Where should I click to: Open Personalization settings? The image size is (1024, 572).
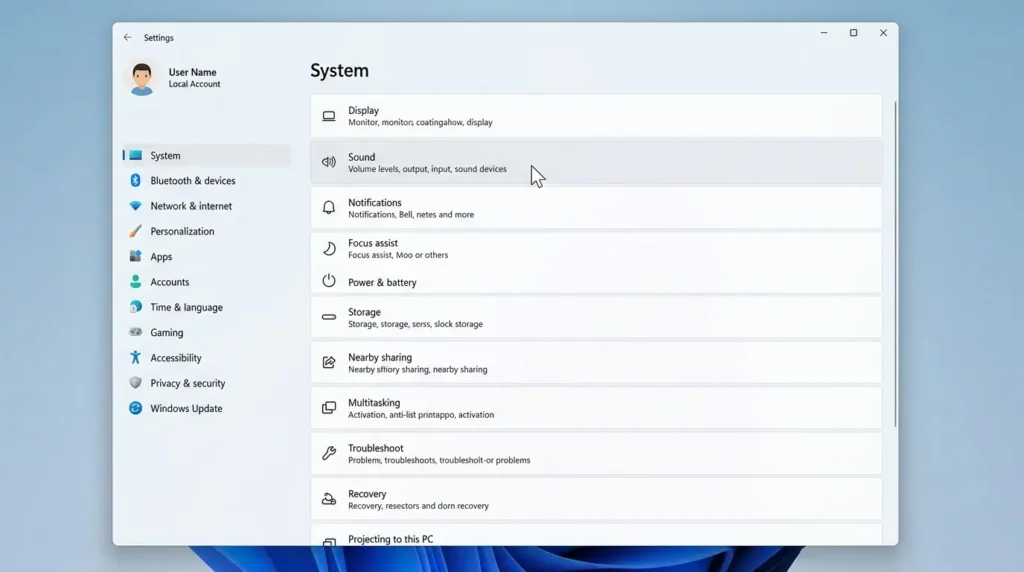(182, 231)
